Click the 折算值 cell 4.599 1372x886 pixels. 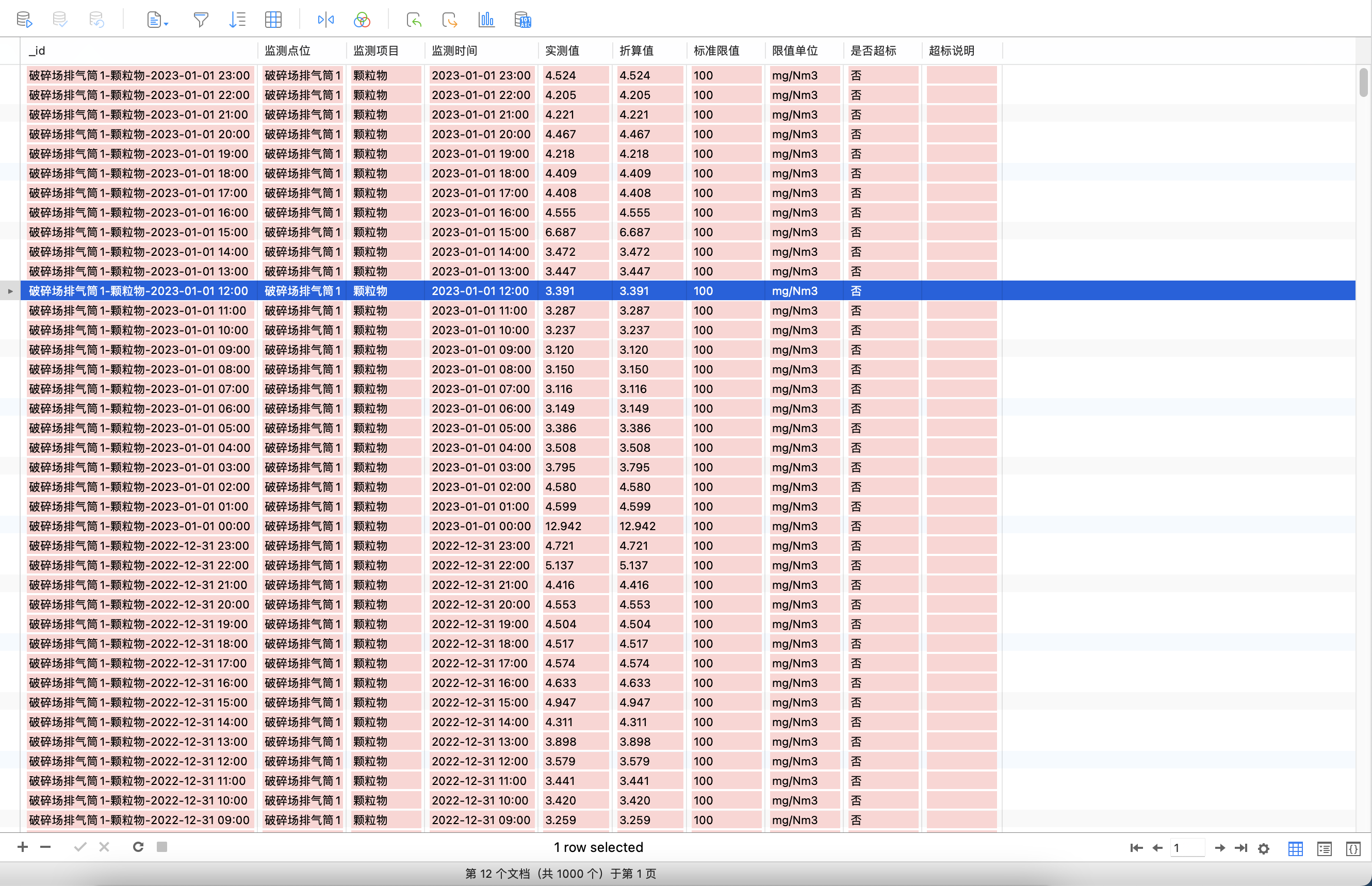tap(649, 507)
